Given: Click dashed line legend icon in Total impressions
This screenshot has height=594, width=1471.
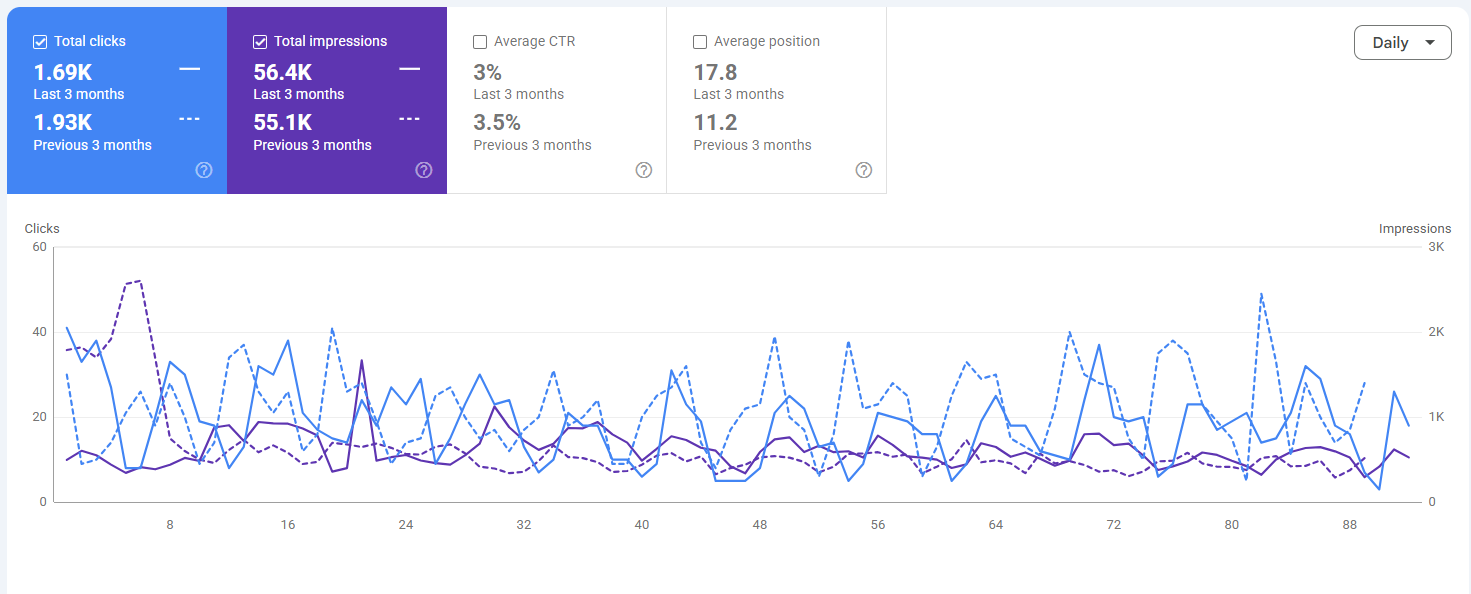Looking at the screenshot, I should [x=409, y=119].
